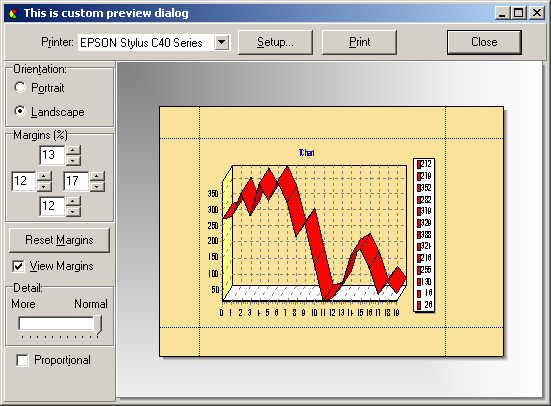Decrease the top margin spinner
This screenshot has height=406, width=551.
[73, 160]
